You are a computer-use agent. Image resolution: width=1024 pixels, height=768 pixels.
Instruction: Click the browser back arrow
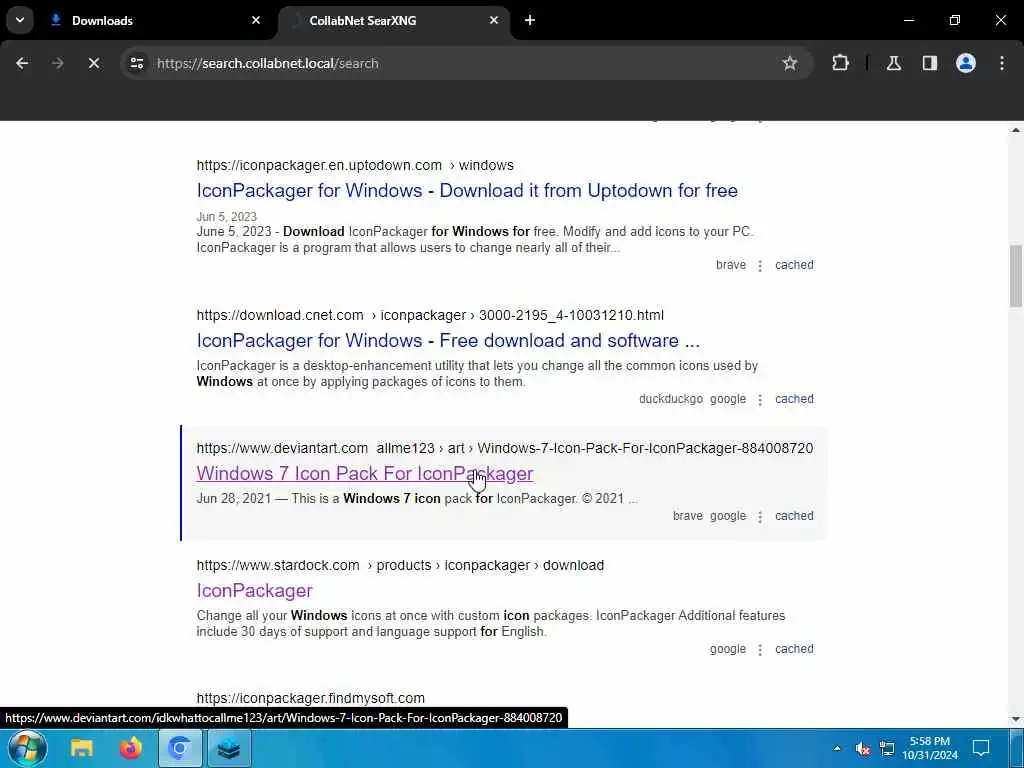pyautogui.click(x=22, y=63)
